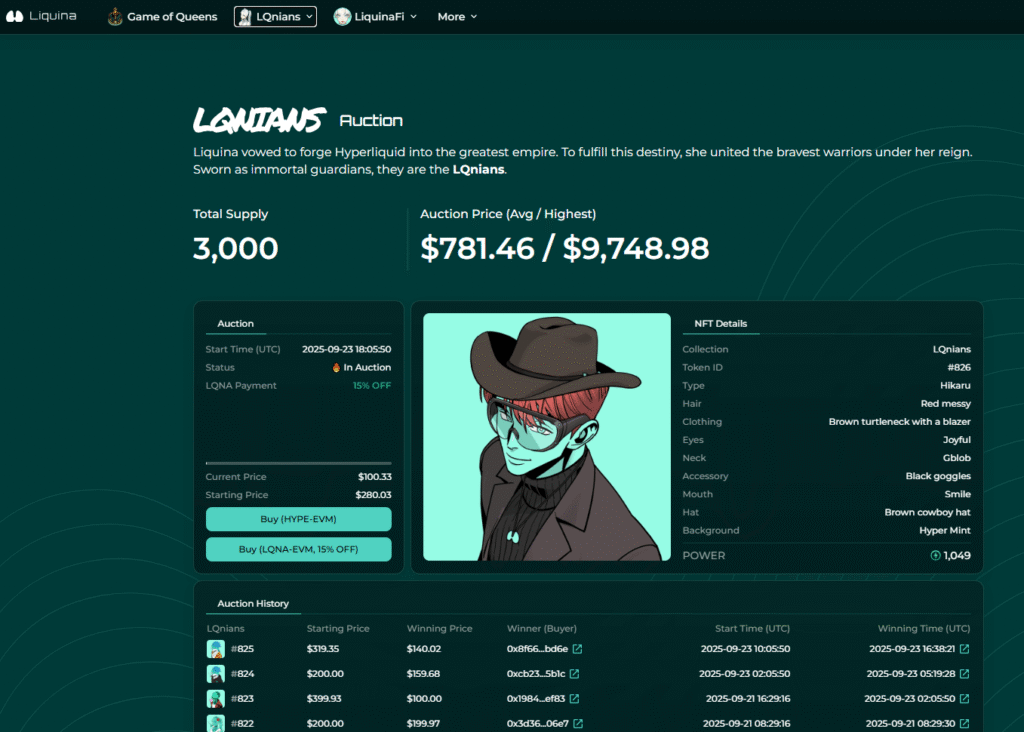Expand the LiquinaFi dropdown menu
This screenshot has height=732, width=1024.
pos(413,17)
